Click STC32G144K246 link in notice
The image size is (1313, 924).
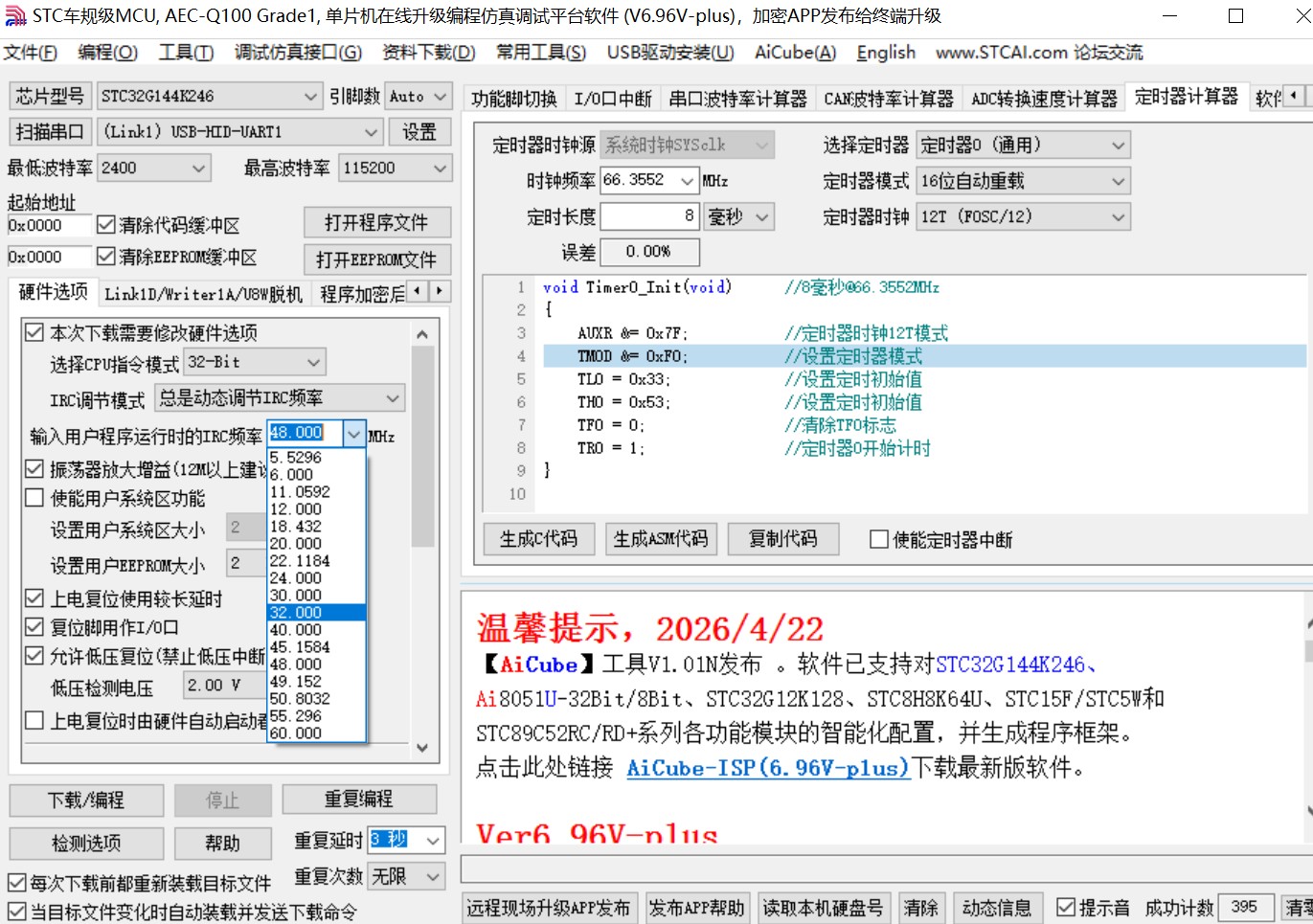coord(1010,665)
